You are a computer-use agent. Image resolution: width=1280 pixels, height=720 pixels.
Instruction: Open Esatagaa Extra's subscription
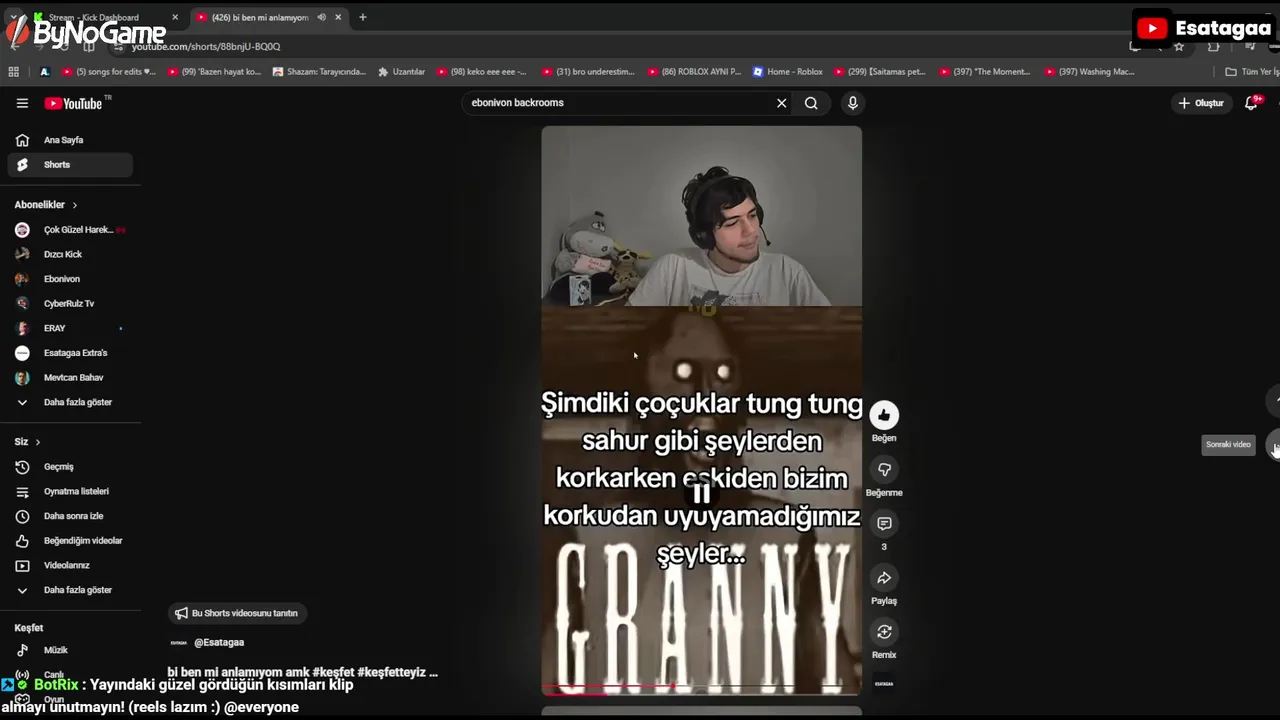[70, 353]
